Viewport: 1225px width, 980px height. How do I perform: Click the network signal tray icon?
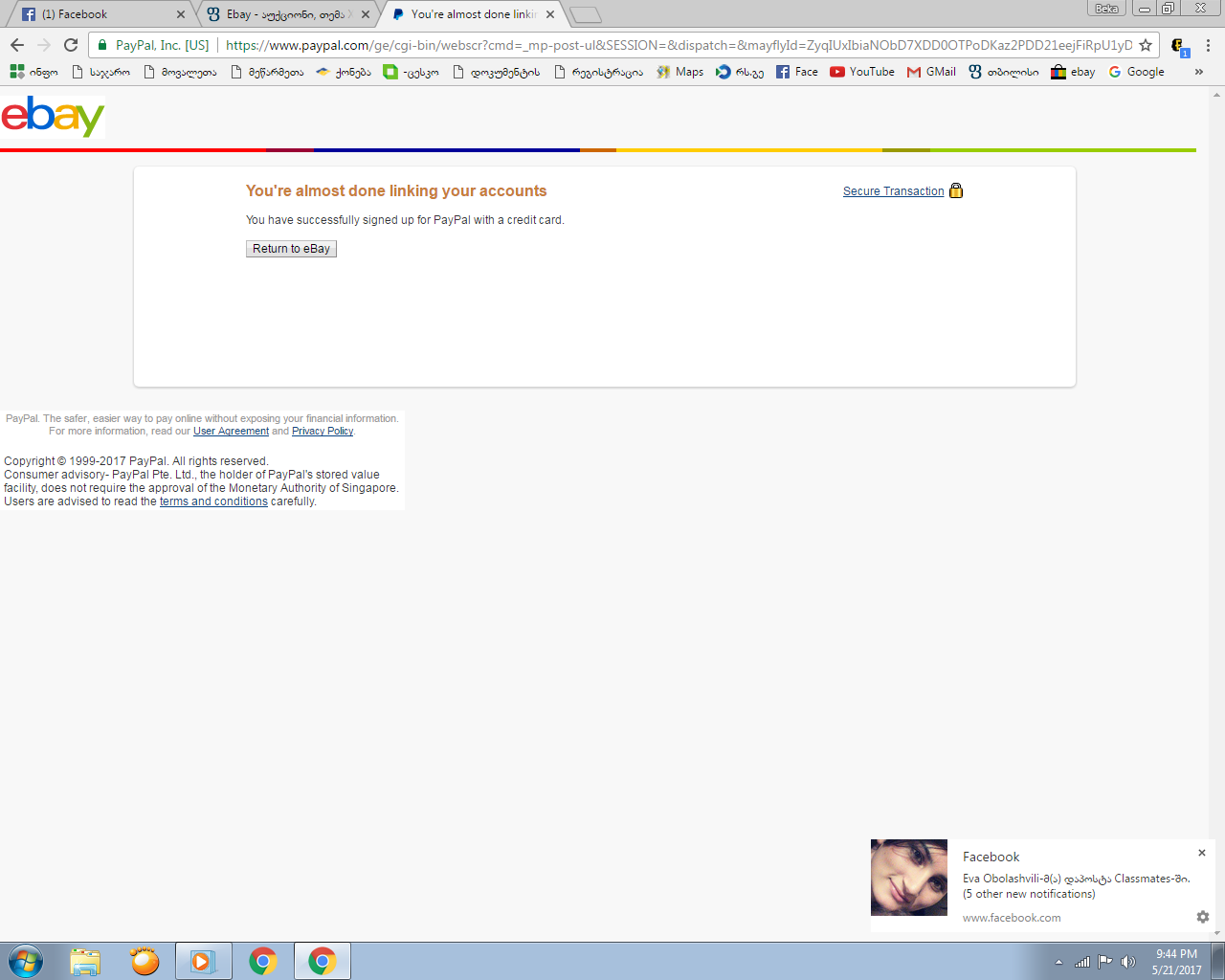point(1082,962)
